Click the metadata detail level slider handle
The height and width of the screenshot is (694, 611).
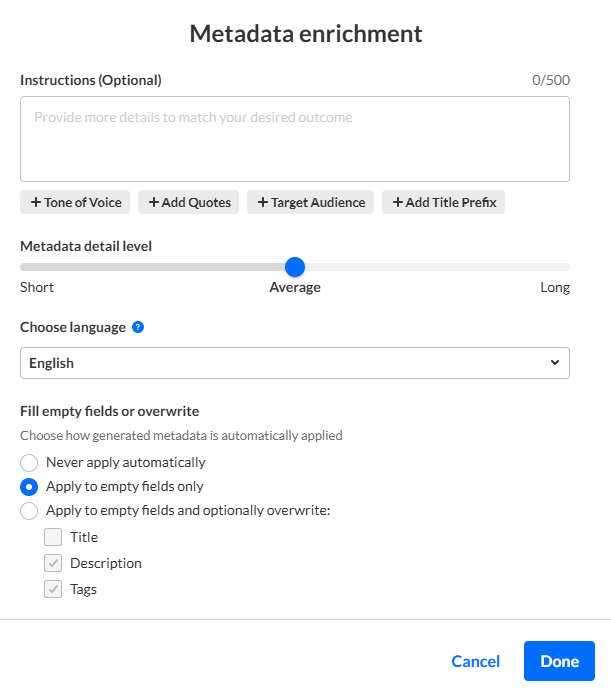[x=294, y=267]
